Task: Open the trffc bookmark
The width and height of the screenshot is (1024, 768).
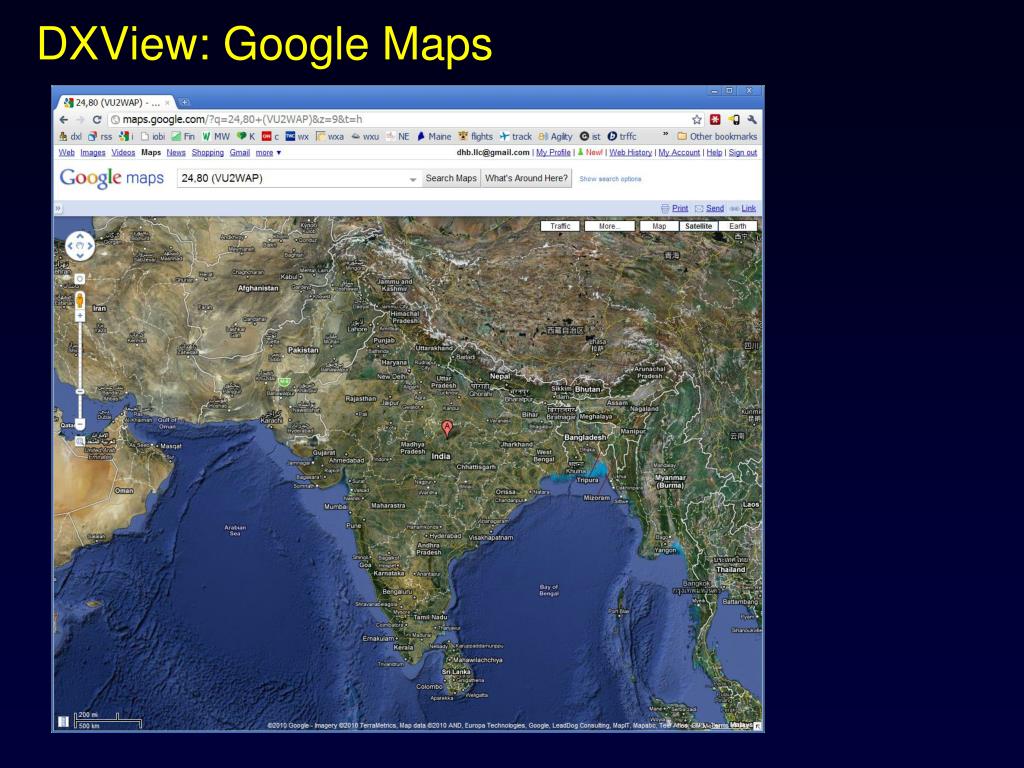Action: point(622,136)
